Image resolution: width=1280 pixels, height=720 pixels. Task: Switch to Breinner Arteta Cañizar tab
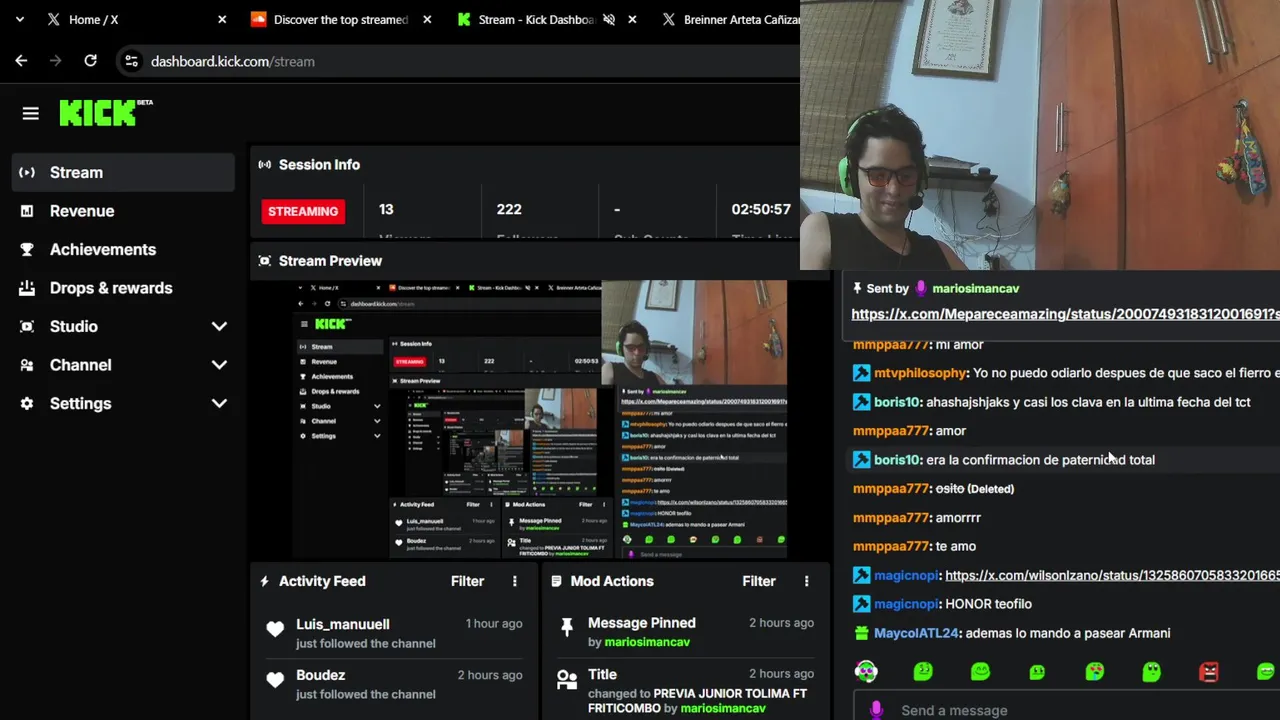point(728,19)
